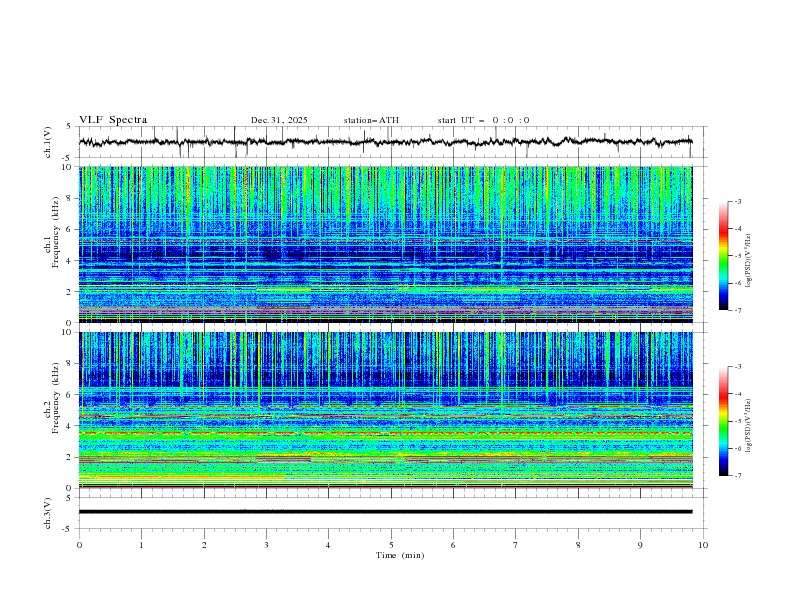Click the time axis tick label '5'
Screen dimensions: 792x612
pos(391,545)
